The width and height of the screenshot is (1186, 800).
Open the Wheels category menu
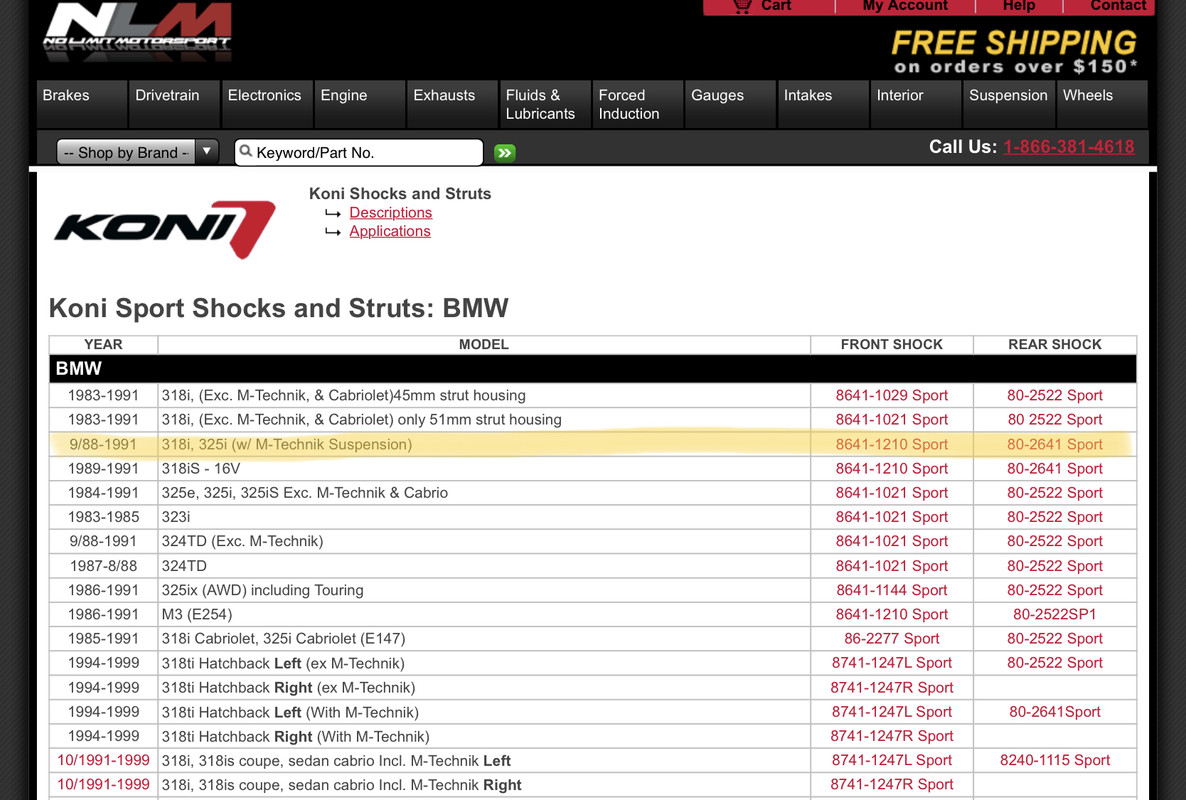(x=1102, y=104)
